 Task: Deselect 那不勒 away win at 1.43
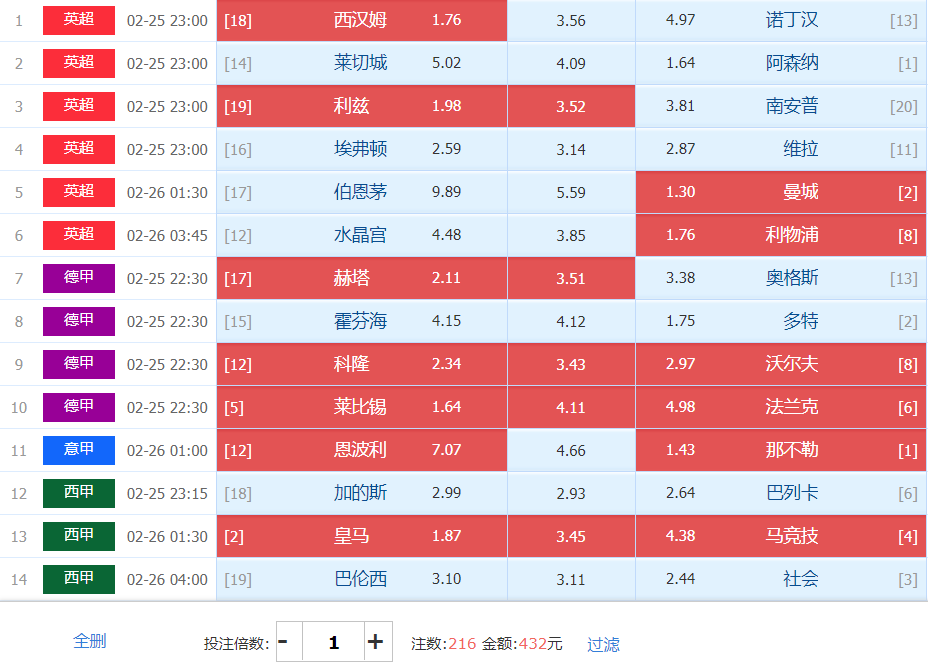781,450
